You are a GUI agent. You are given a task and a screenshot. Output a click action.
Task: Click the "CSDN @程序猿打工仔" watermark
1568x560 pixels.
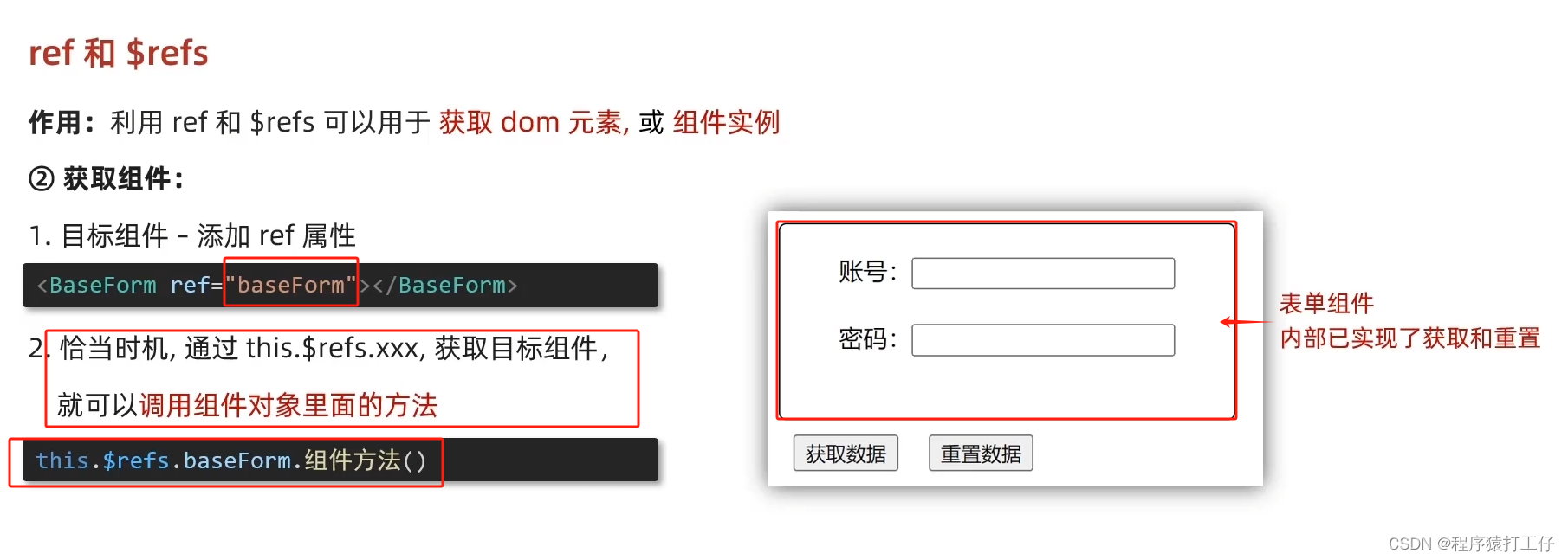click(x=1471, y=544)
